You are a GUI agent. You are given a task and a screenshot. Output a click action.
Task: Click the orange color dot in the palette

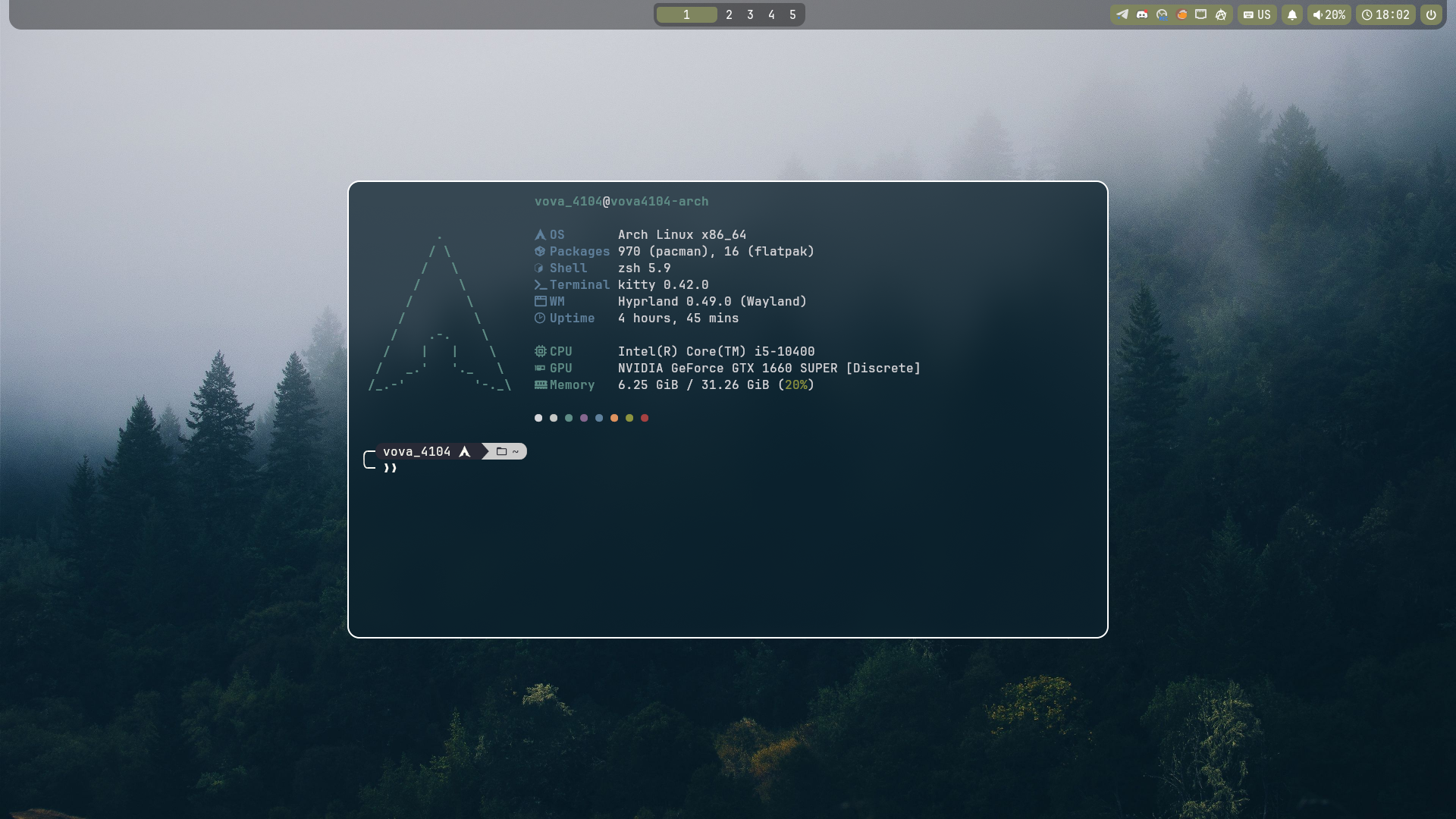(x=614, y=418)
